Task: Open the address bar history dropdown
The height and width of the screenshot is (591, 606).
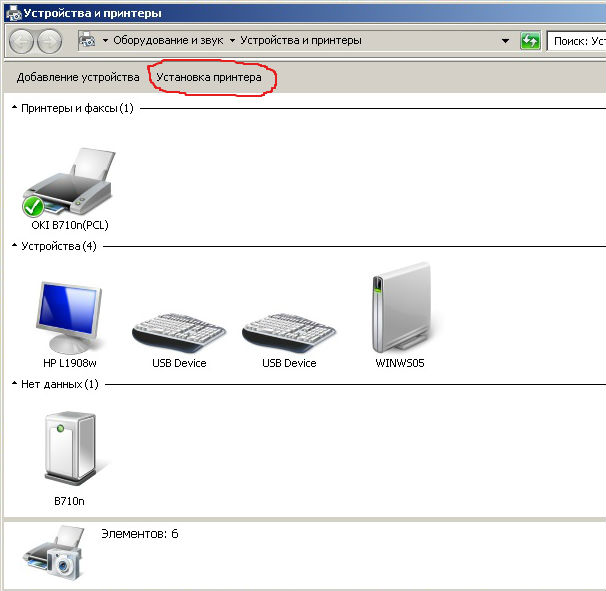Action: click(x=506, y=41)
